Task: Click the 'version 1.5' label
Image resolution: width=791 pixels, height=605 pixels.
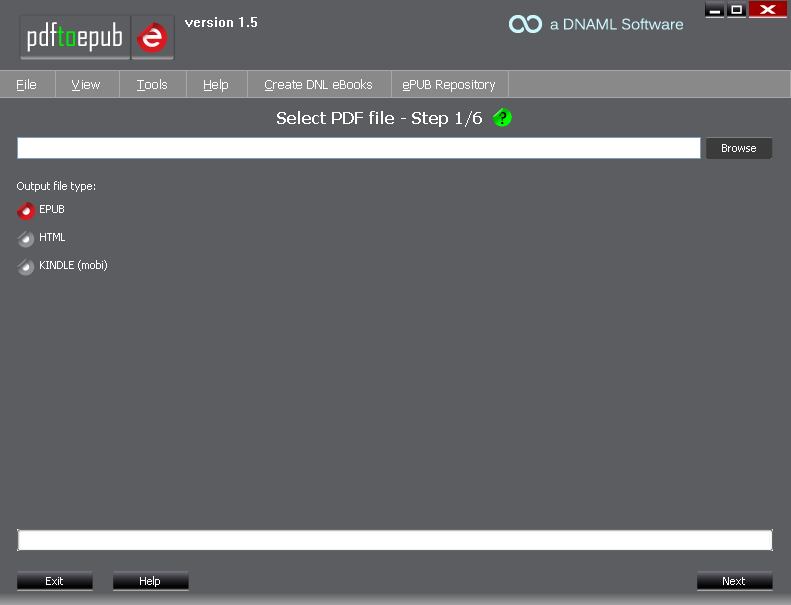Action: tap(221, 22)
